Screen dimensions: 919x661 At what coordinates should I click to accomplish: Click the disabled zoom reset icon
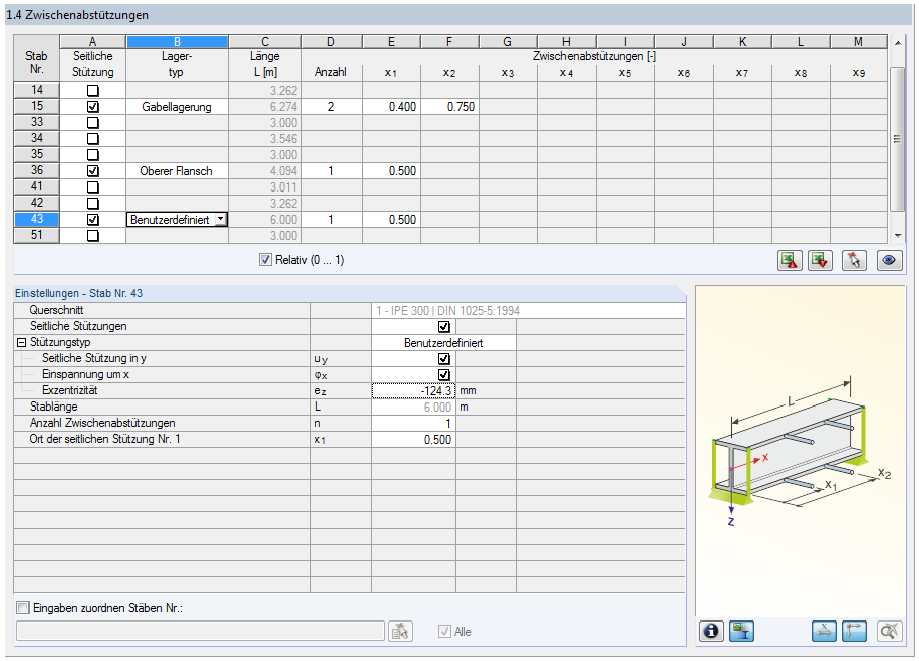pyautogui.click(x=889, y=631)
